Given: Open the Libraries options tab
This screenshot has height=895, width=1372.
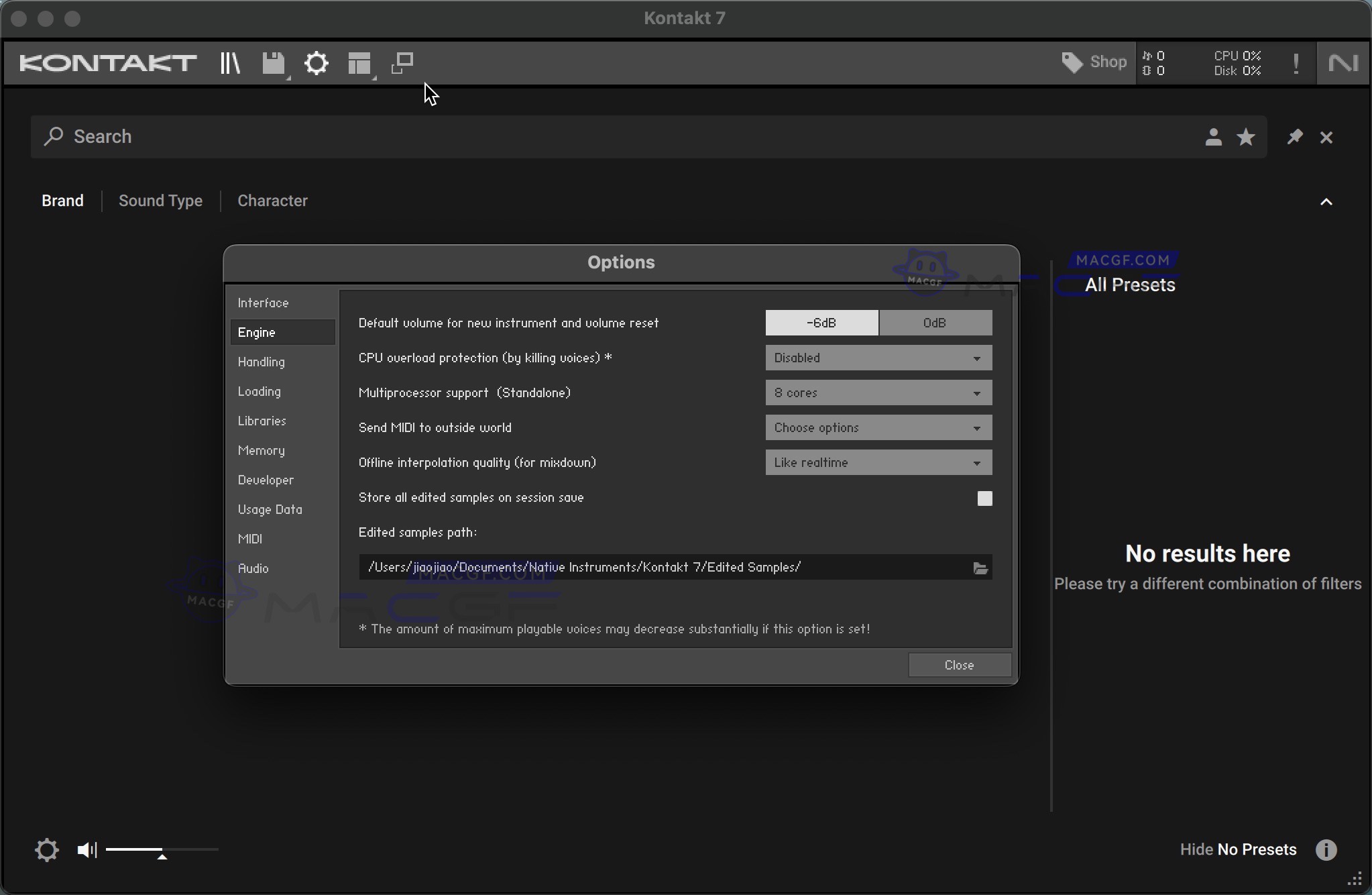Looking at the screenshot, I should [x=262, y=421].
